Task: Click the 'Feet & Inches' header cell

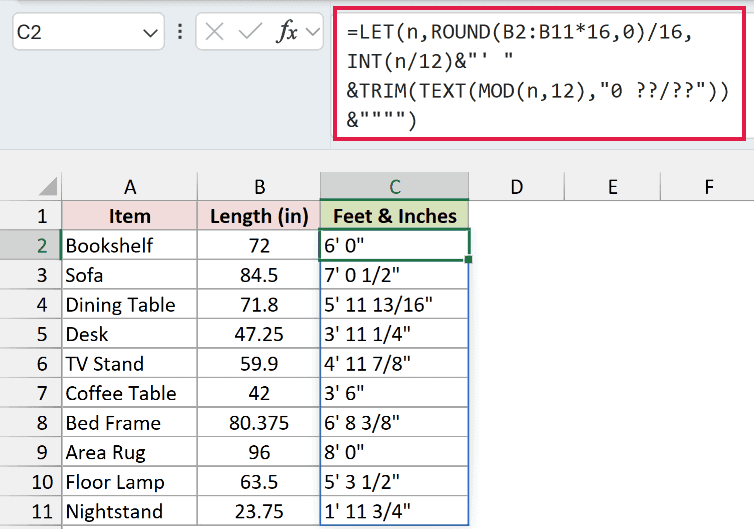Action: tap(394, 216)
